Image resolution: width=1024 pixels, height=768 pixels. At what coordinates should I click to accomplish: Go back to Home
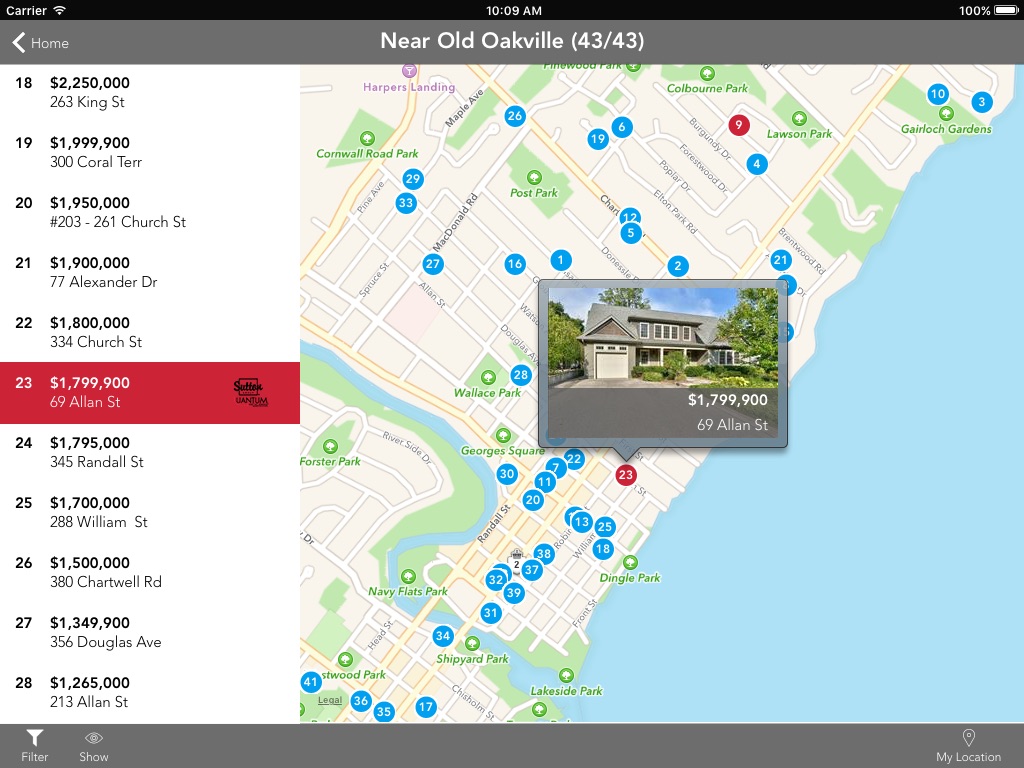[40, 43]
